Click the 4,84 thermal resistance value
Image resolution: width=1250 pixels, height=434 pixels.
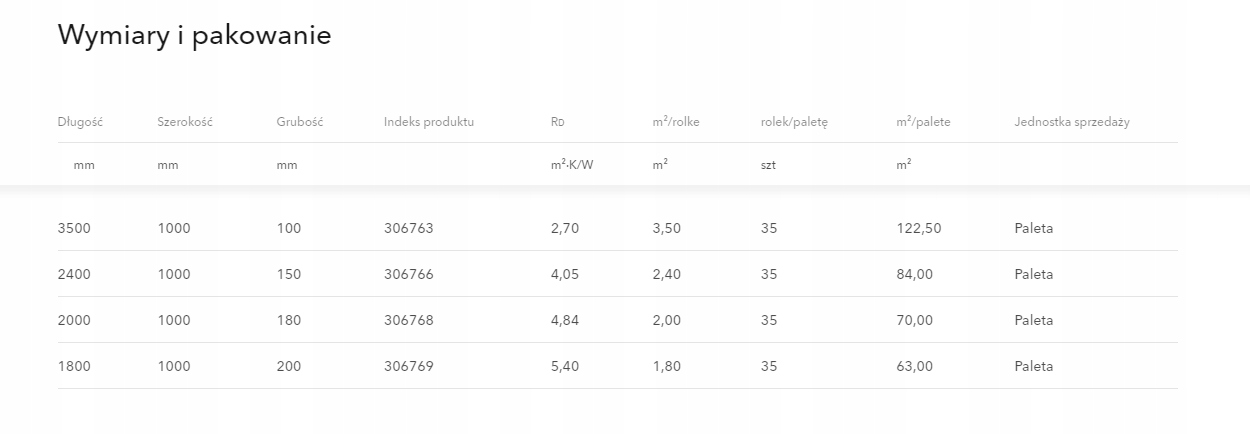[x=565, y=320]
